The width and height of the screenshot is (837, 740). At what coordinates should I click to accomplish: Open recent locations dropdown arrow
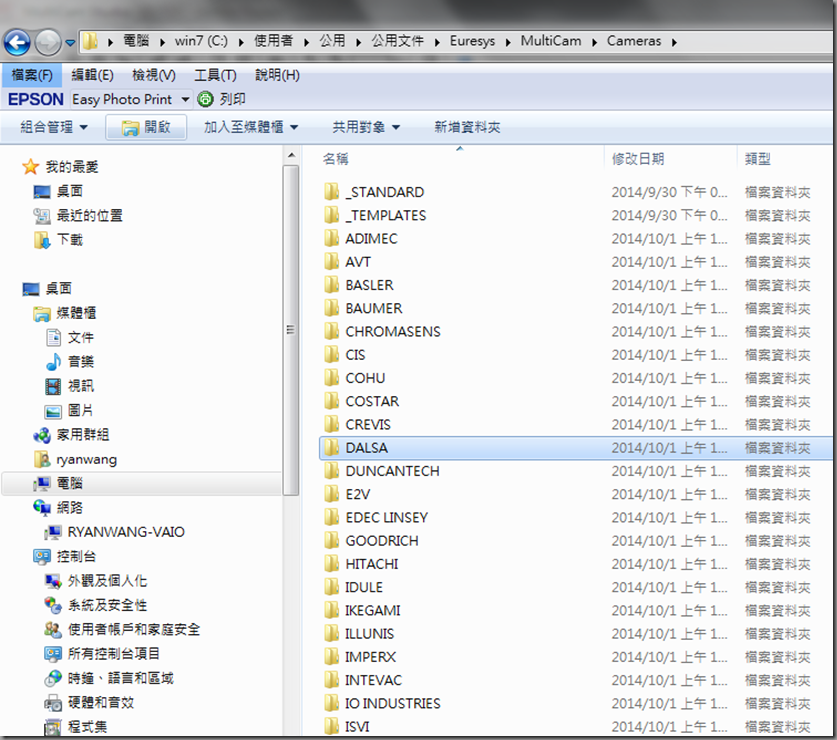point(70,43)
